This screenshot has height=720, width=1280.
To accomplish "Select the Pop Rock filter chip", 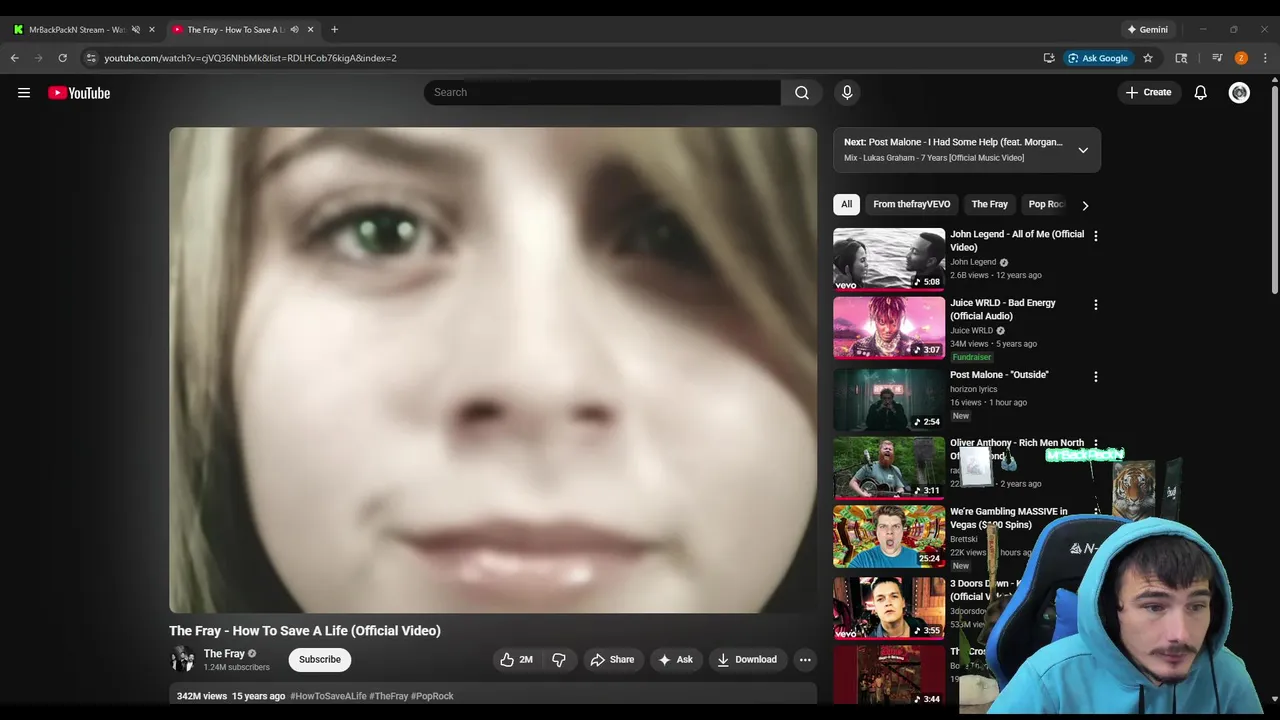I will coord(1046,204).
